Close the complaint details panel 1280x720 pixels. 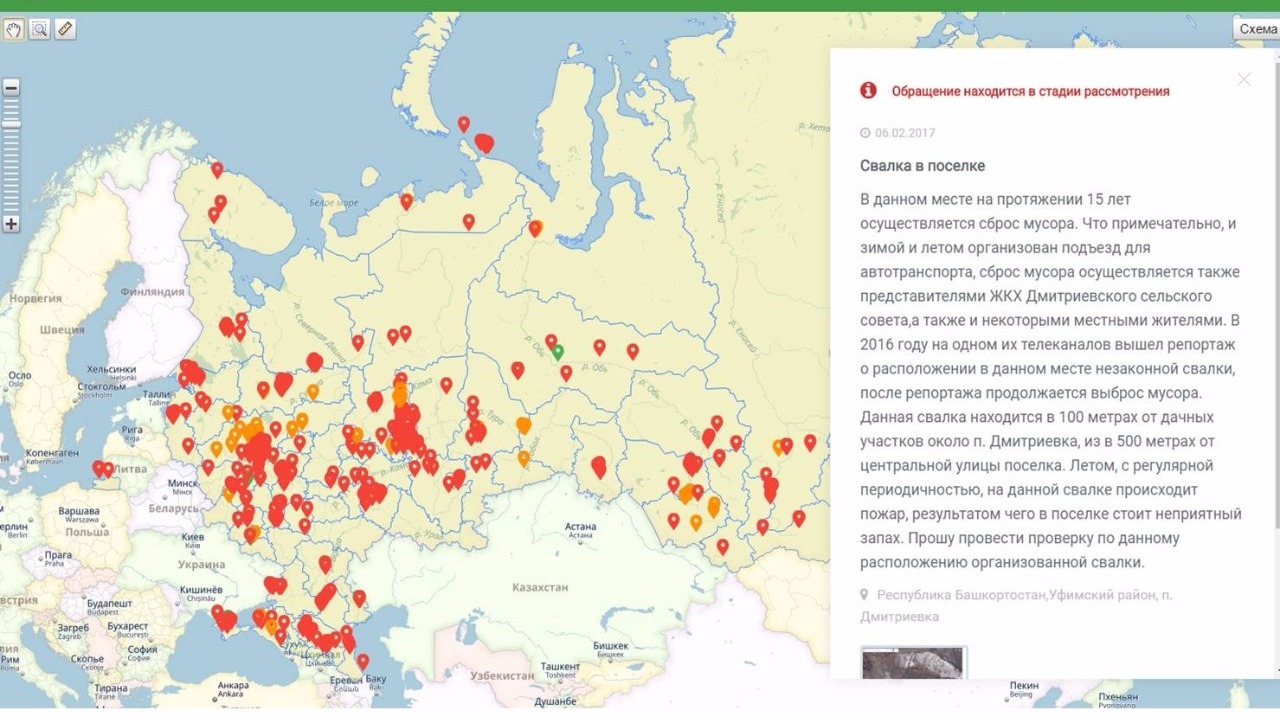(x=1243, y=79)
